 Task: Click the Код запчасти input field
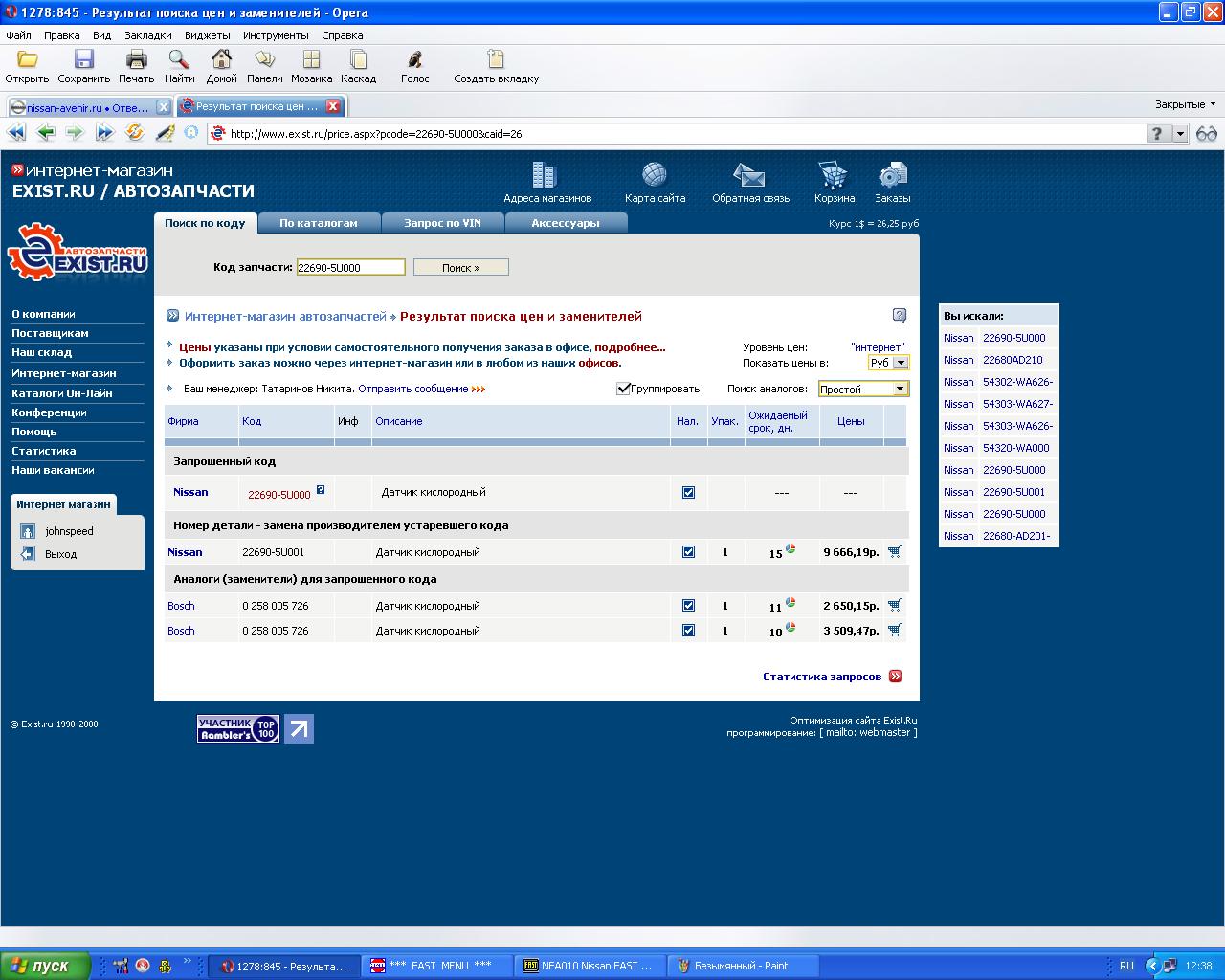[x=350, y=268]
